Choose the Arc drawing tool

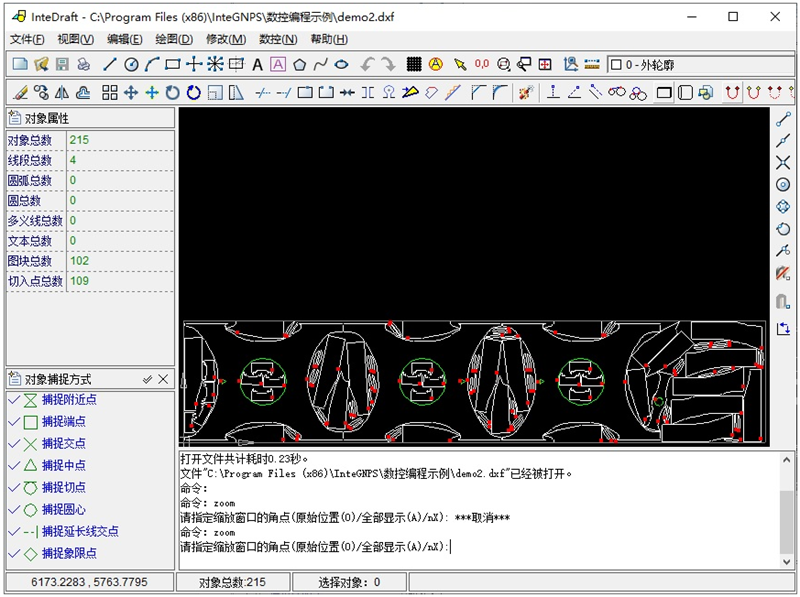tap(152, 64)
